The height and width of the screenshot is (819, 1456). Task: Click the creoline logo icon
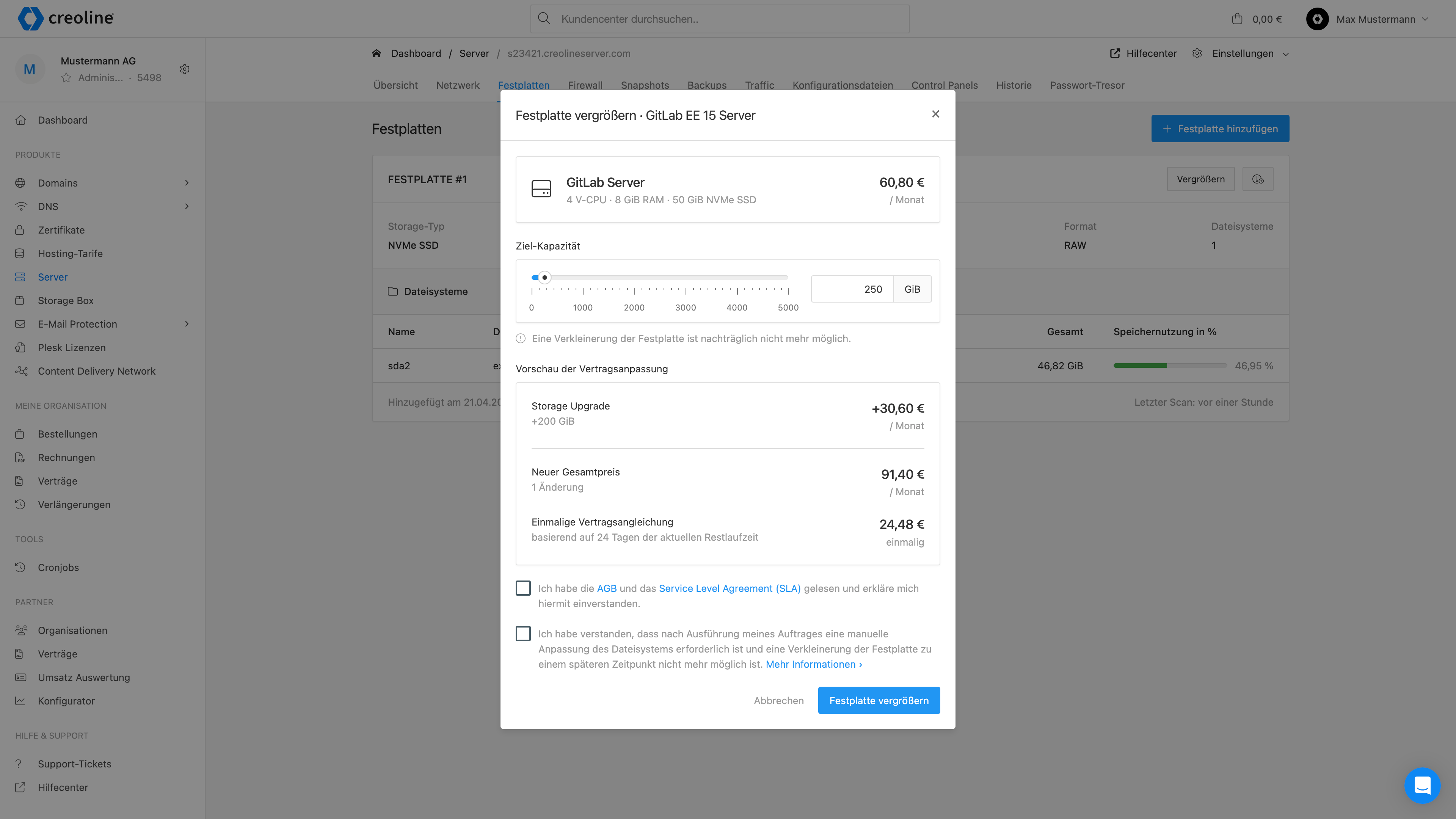[x=30, y=19]
